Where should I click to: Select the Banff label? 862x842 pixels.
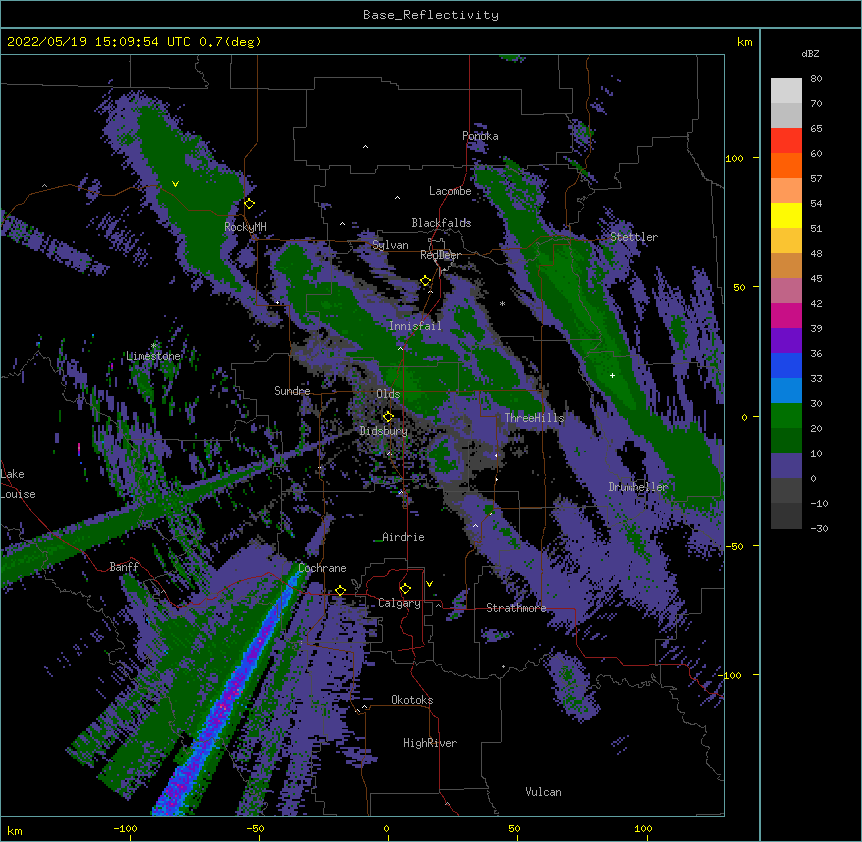124,567
